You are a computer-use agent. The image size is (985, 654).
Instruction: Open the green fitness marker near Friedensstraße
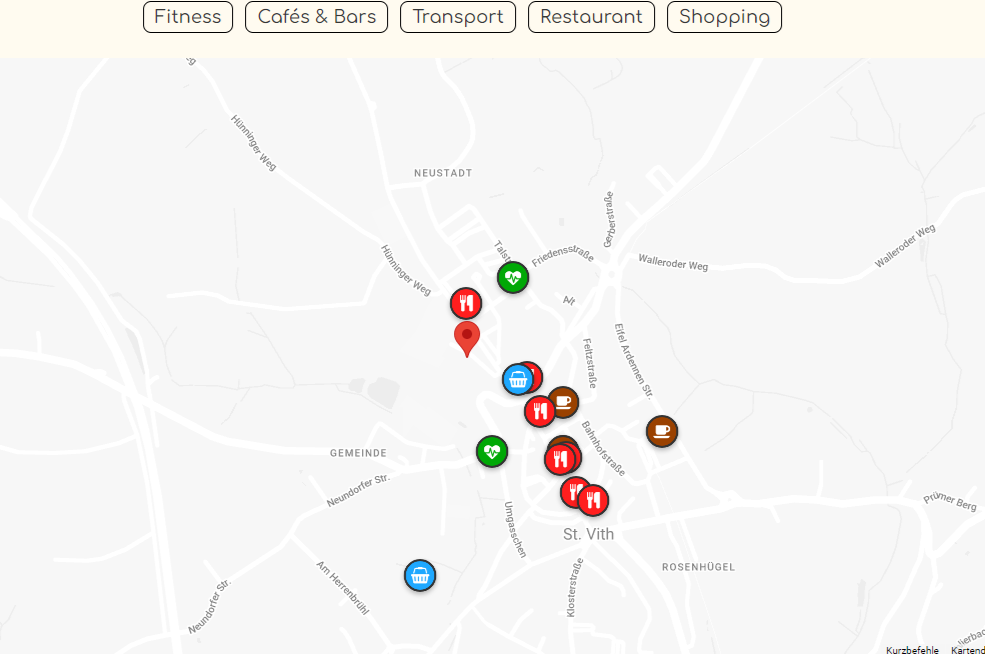pyautogui.click(x=513, y=278)
